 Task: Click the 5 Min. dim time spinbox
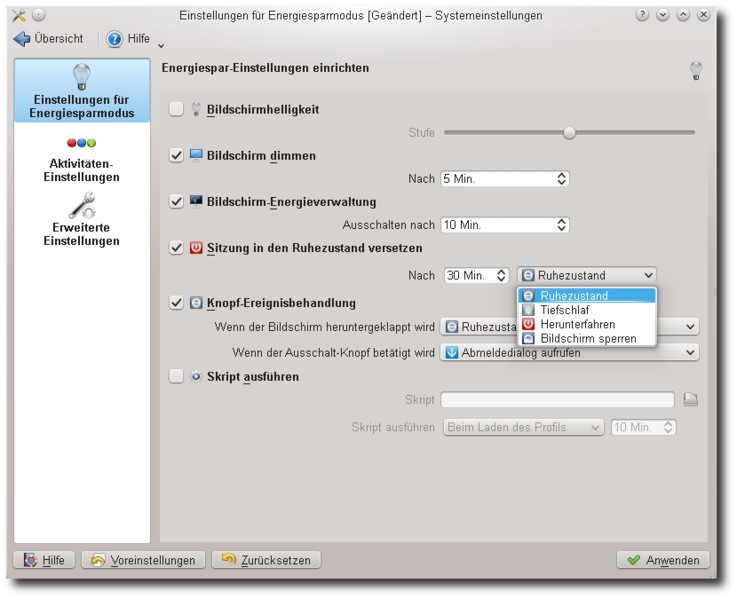pos(505,179)
